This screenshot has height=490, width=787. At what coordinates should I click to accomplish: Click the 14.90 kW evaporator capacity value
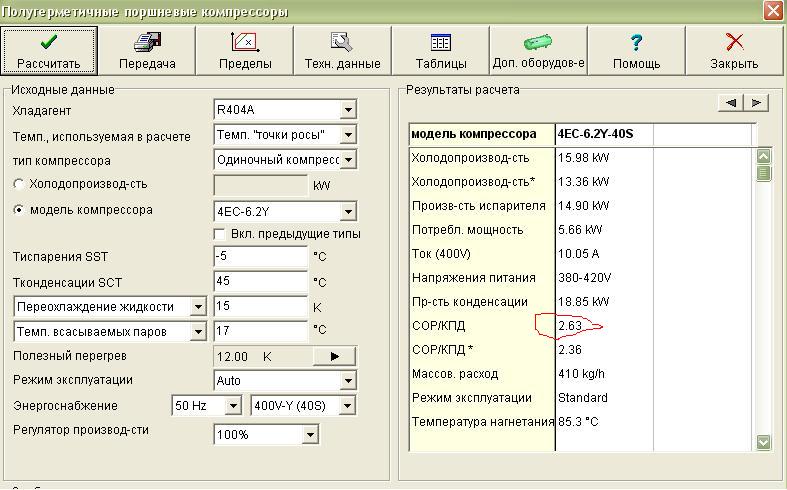pyautogui.click(x=583, y=206)
